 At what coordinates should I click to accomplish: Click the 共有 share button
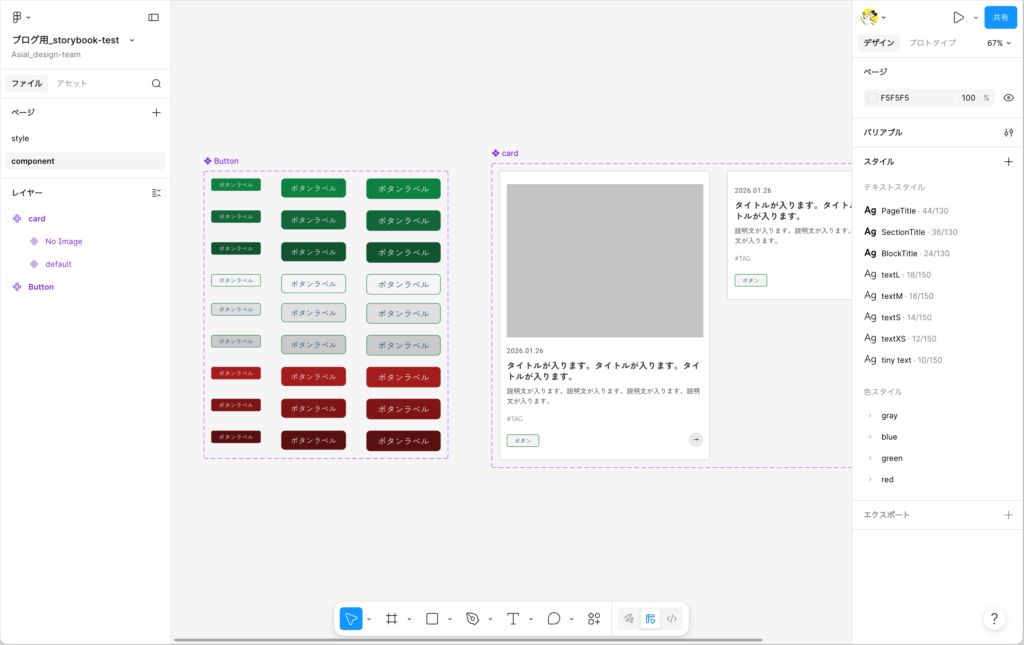[x=1000, y=18]
